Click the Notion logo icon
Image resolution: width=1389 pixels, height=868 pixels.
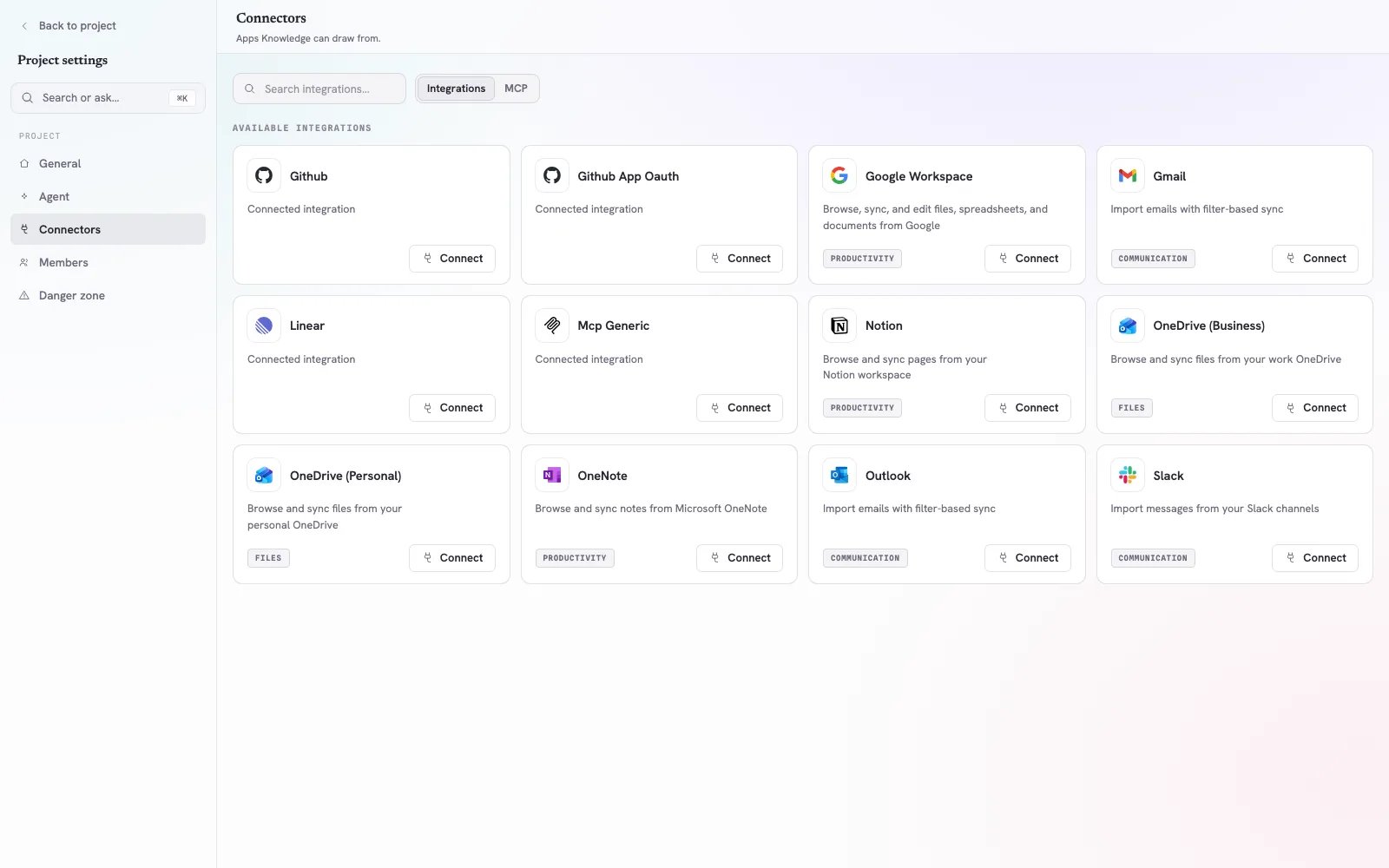point(839,325)
